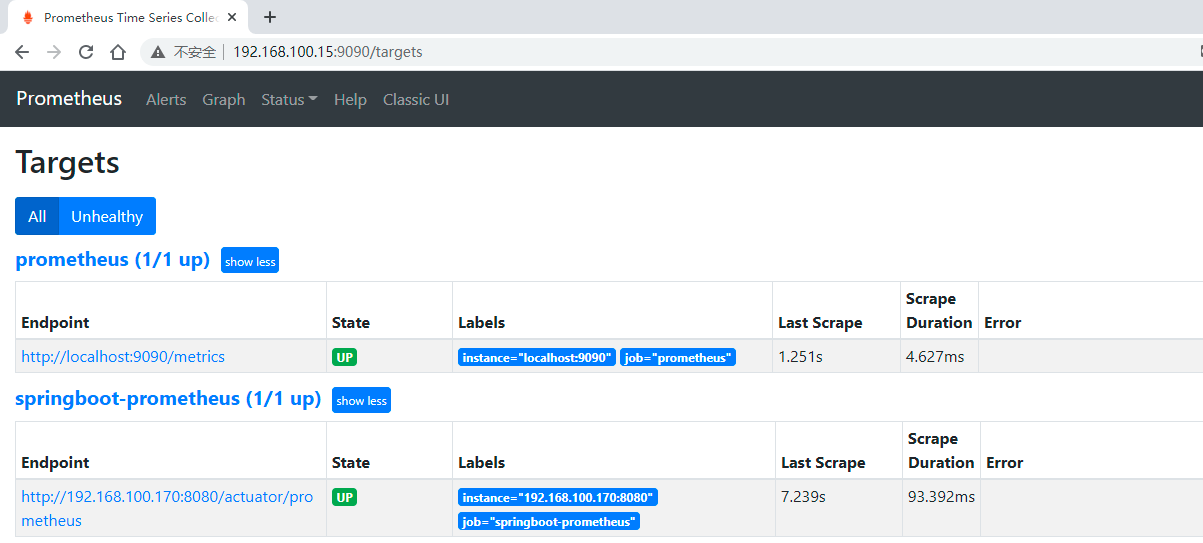Close the Prometheus Time Series tab
The width and height of the screenshot is (1203, 543).
(232, 17)
